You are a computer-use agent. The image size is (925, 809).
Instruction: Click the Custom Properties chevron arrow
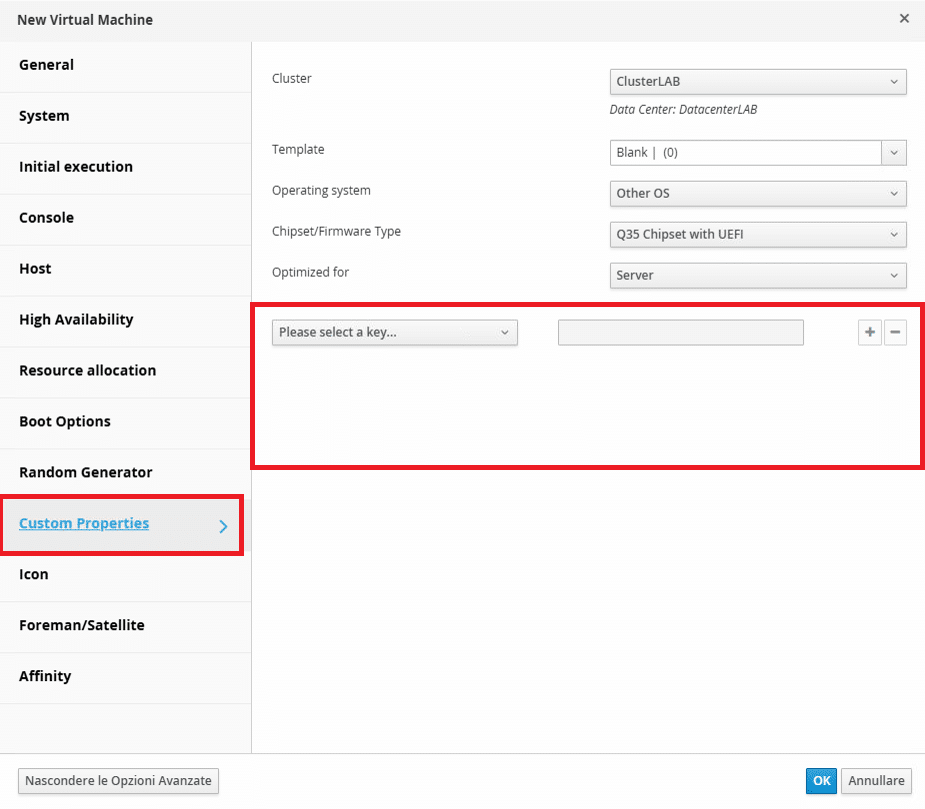[x=223, y=526]
